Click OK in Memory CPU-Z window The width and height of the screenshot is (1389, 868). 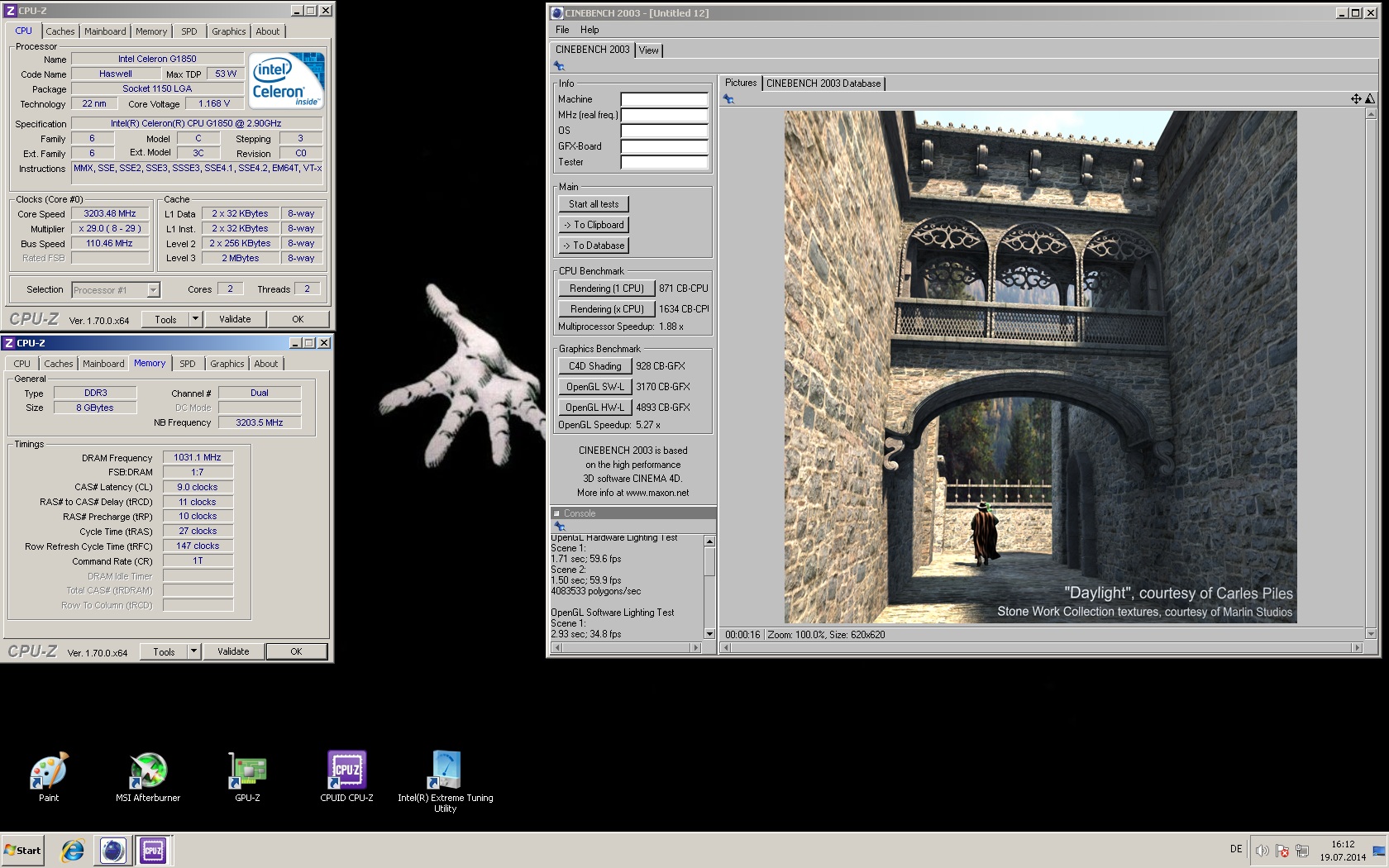coord(296,651)
